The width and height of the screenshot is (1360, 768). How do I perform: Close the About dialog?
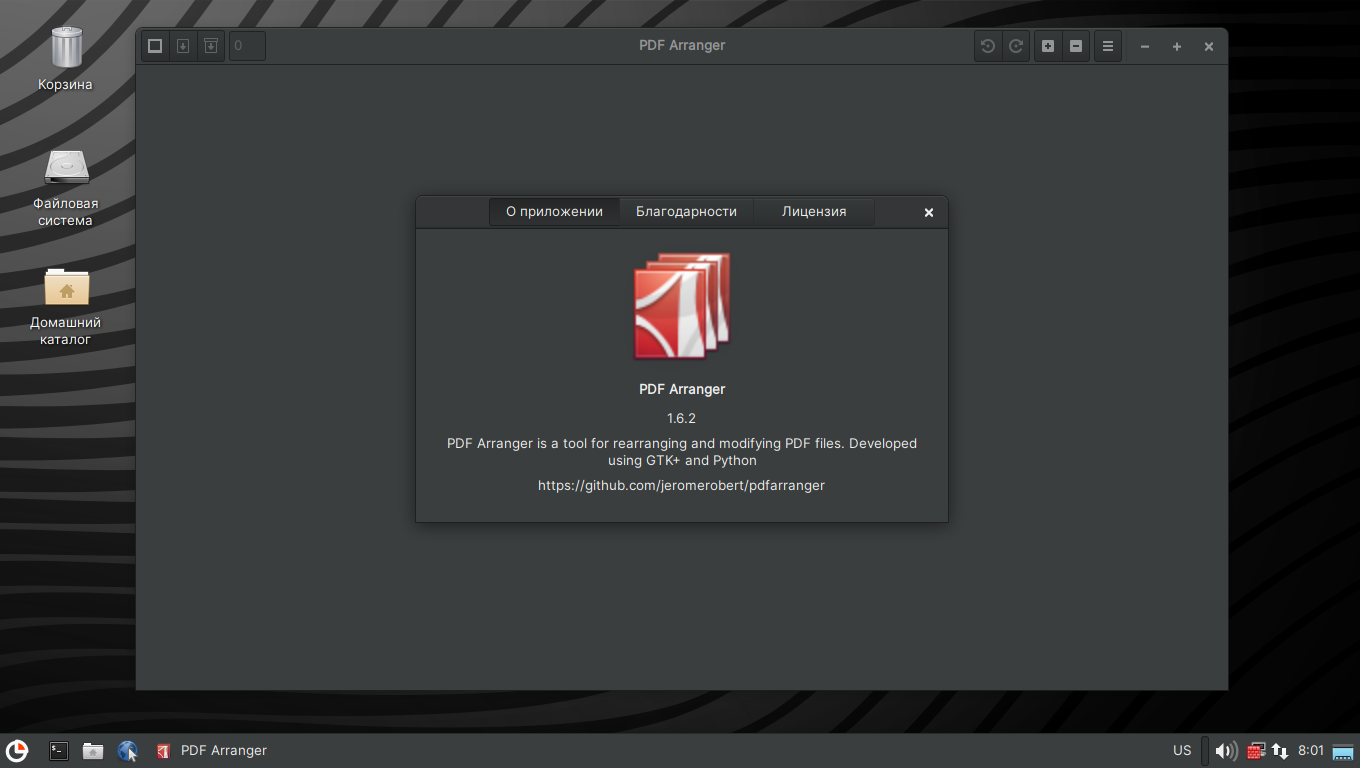point(929,212)
